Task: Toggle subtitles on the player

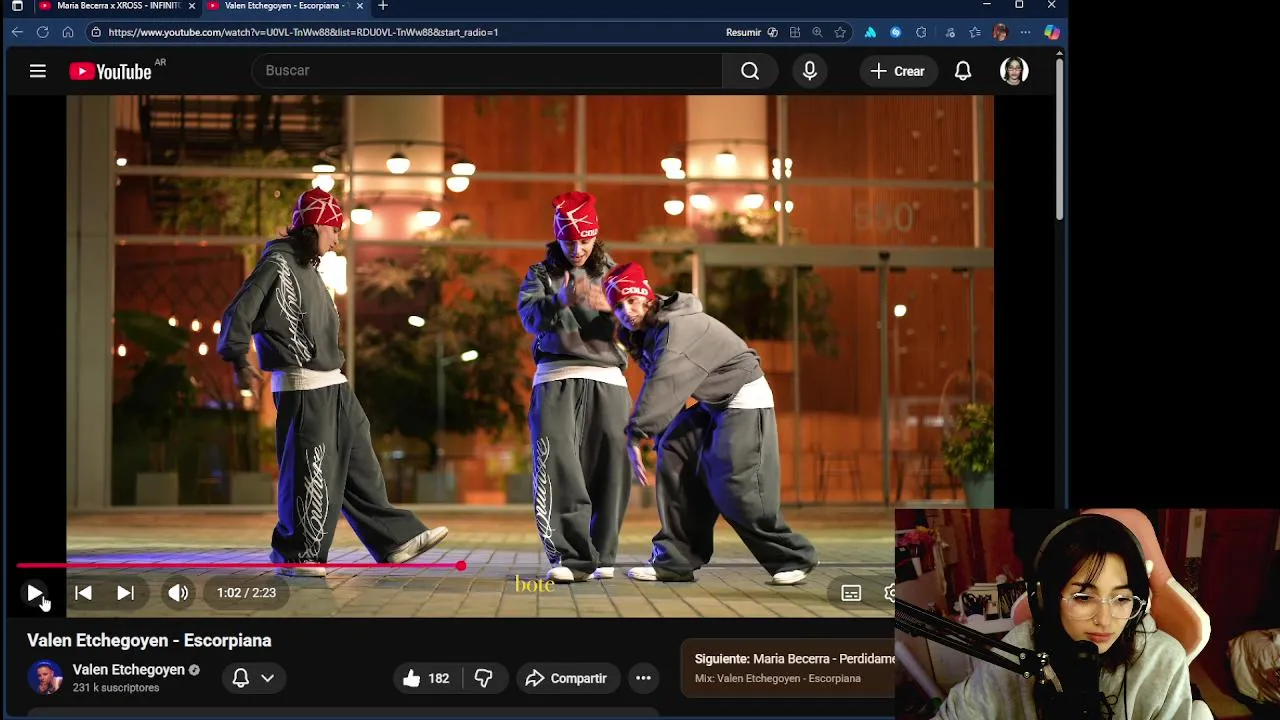Action: coord(851,593)
